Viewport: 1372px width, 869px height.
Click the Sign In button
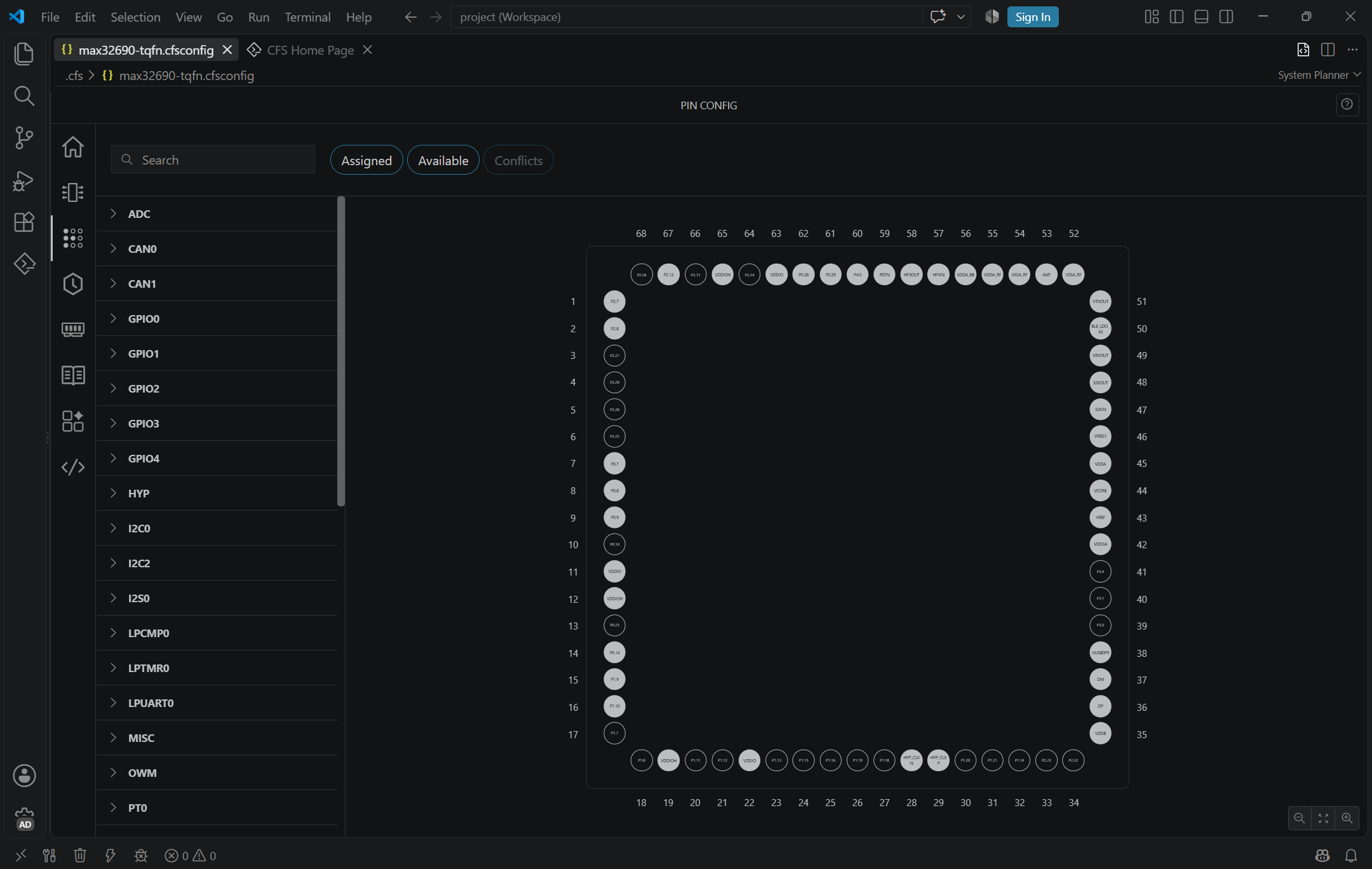point(1033,17)
